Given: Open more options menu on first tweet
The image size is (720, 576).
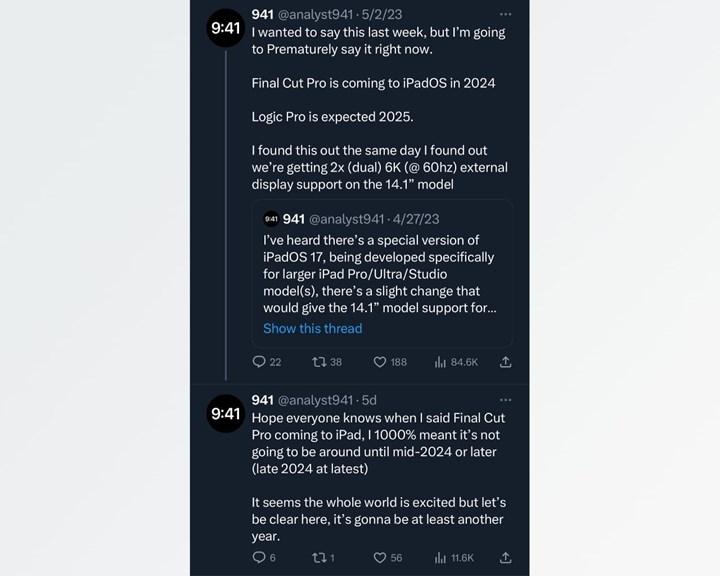Looking at the screenshot, I should coord(505,14).
